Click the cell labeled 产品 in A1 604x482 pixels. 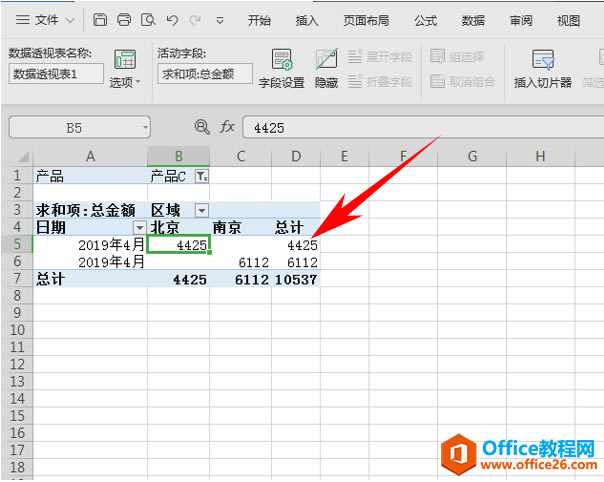coord(90,176)
